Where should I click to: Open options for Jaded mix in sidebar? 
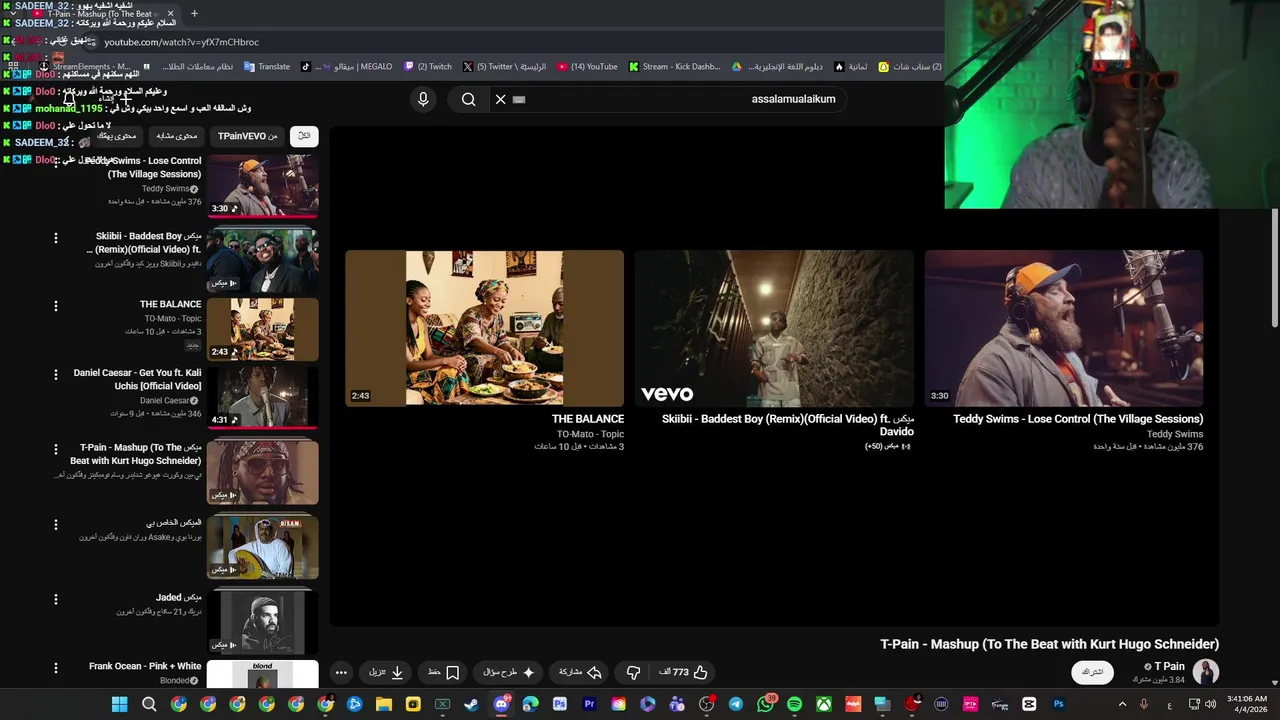[56, 599]
